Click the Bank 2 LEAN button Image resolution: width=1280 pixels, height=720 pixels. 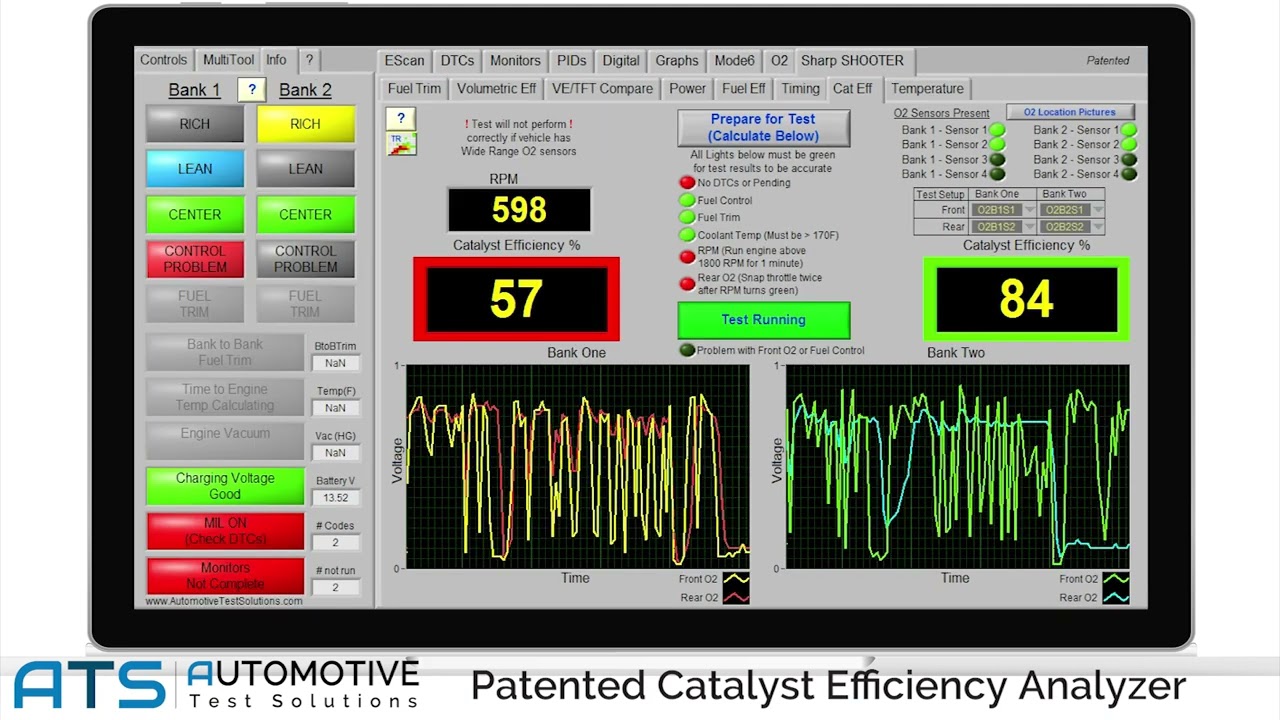(305, 169)
